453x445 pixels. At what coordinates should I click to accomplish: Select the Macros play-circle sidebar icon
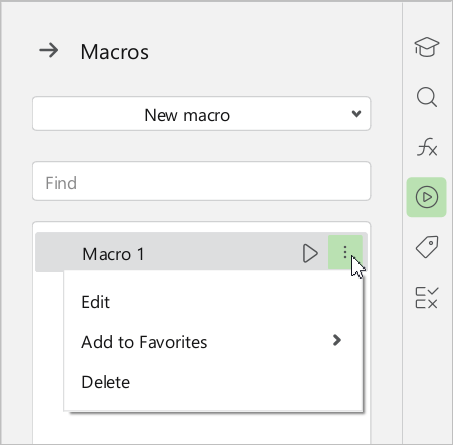point(426,197)
